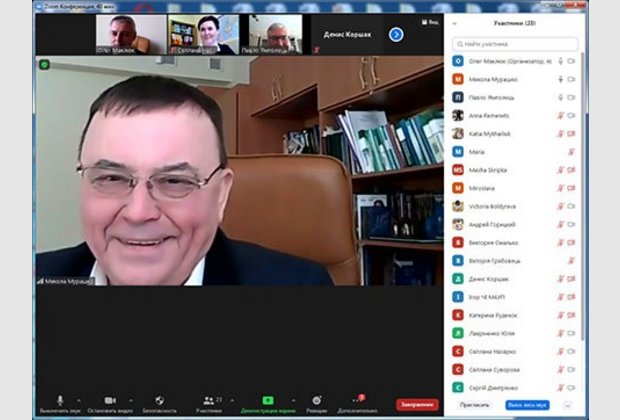Toggle microphone for Павло Янполець in list

click(560, 98)
